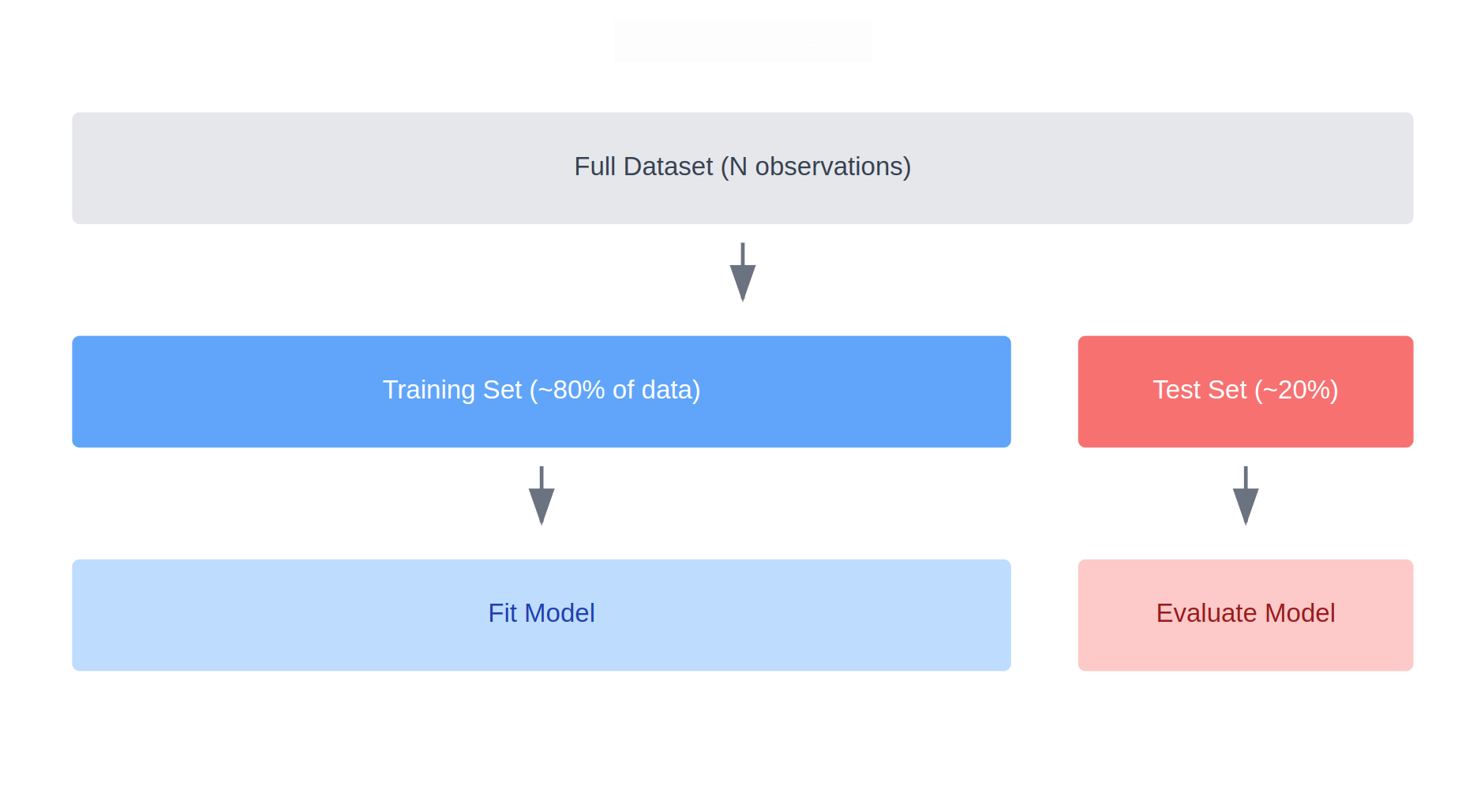Click the arrowhead pointing to Fit Model
This screenshot has height=812, width=1458.
[x=541, y=507]
